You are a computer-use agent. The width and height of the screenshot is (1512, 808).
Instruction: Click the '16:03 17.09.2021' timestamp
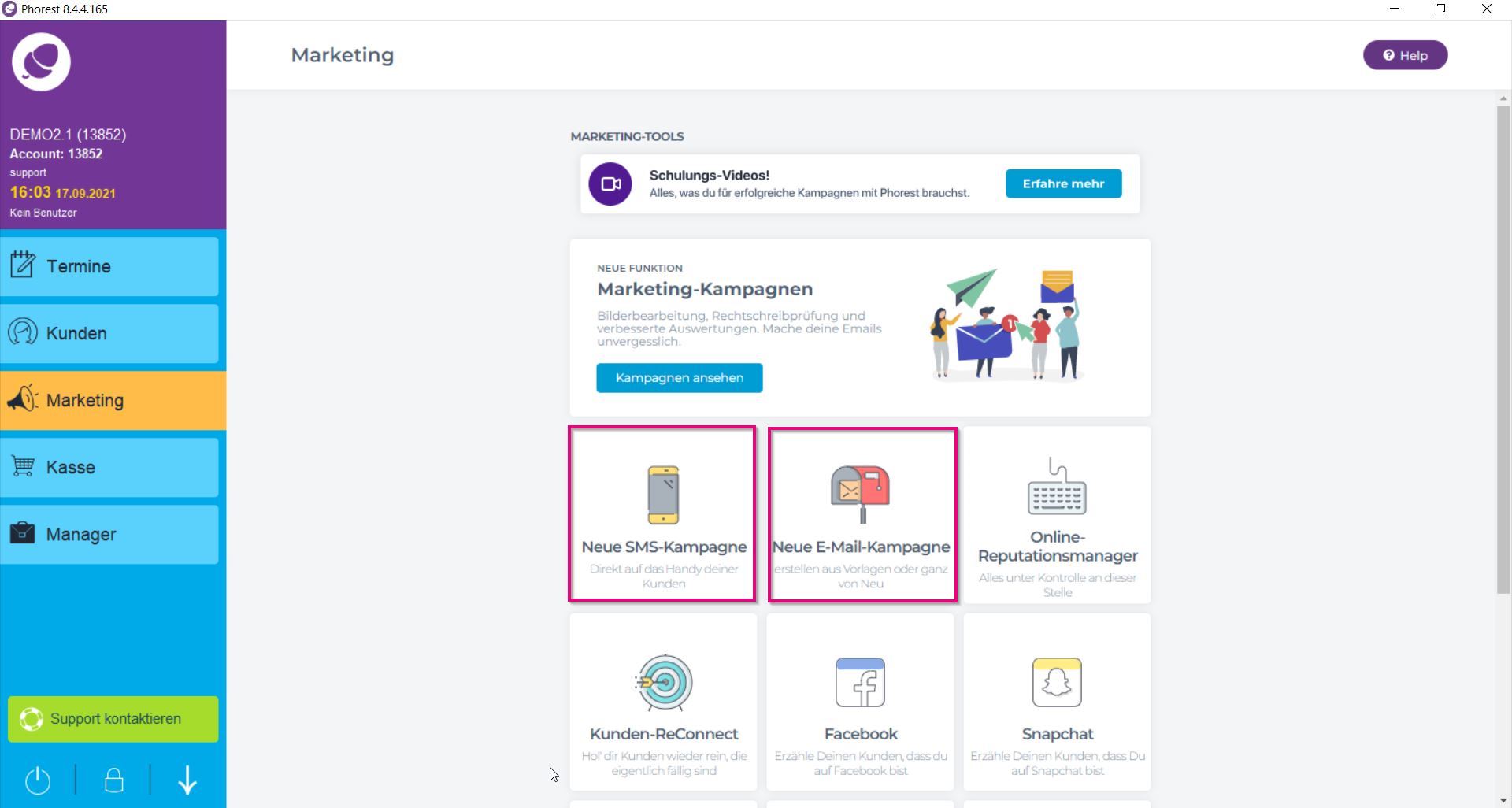click(x=63, y=192)
